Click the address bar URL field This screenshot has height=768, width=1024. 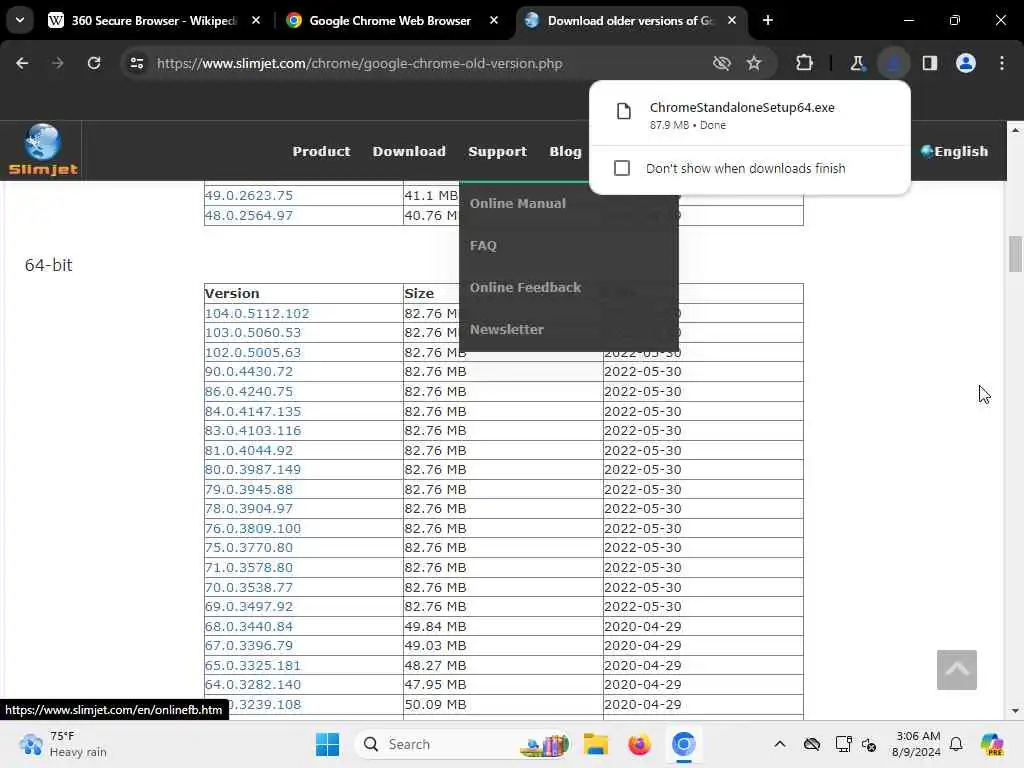pyautogui.click(x=424, y=63)
